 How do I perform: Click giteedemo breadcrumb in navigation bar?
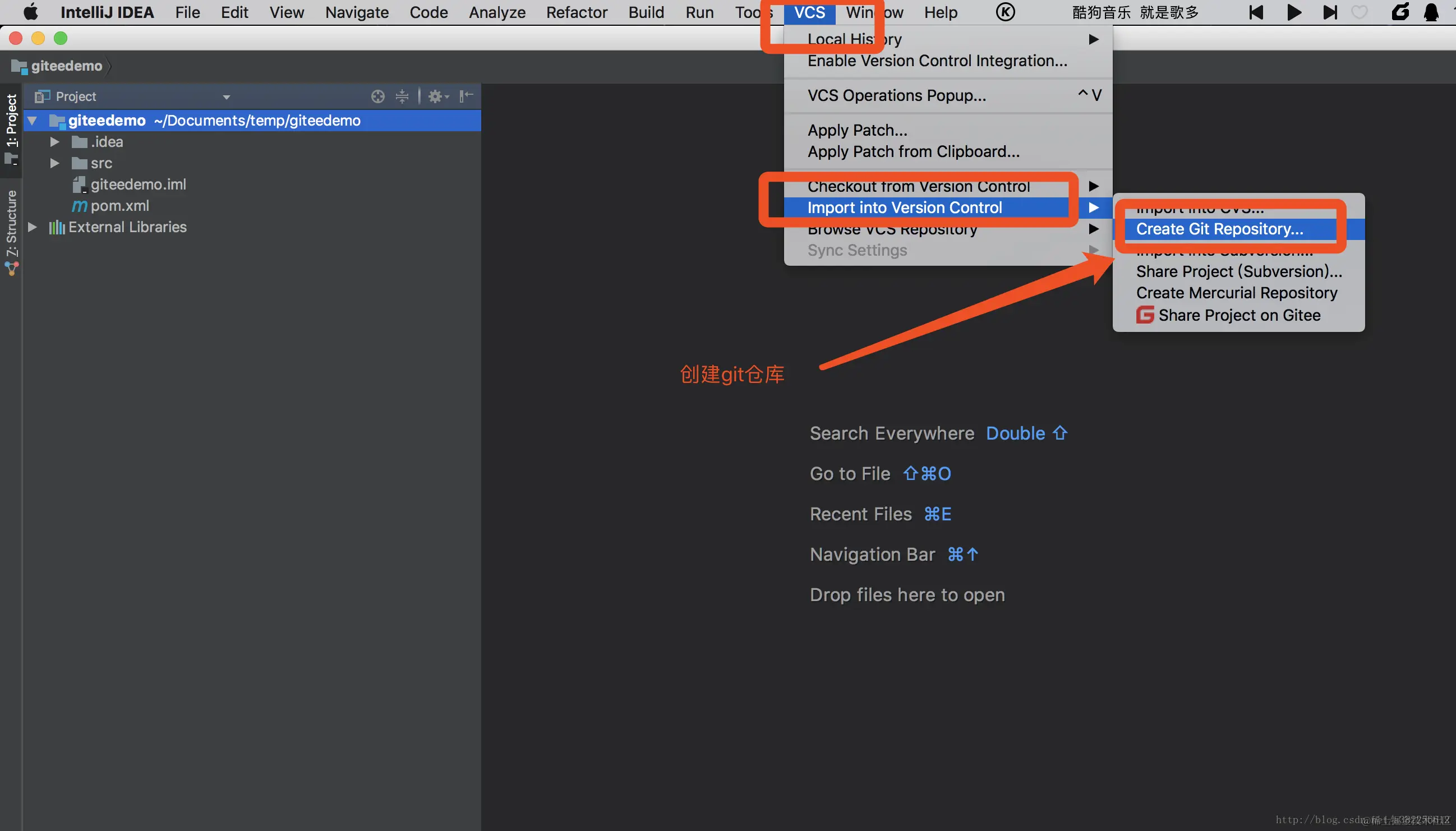tap(66, 66)
